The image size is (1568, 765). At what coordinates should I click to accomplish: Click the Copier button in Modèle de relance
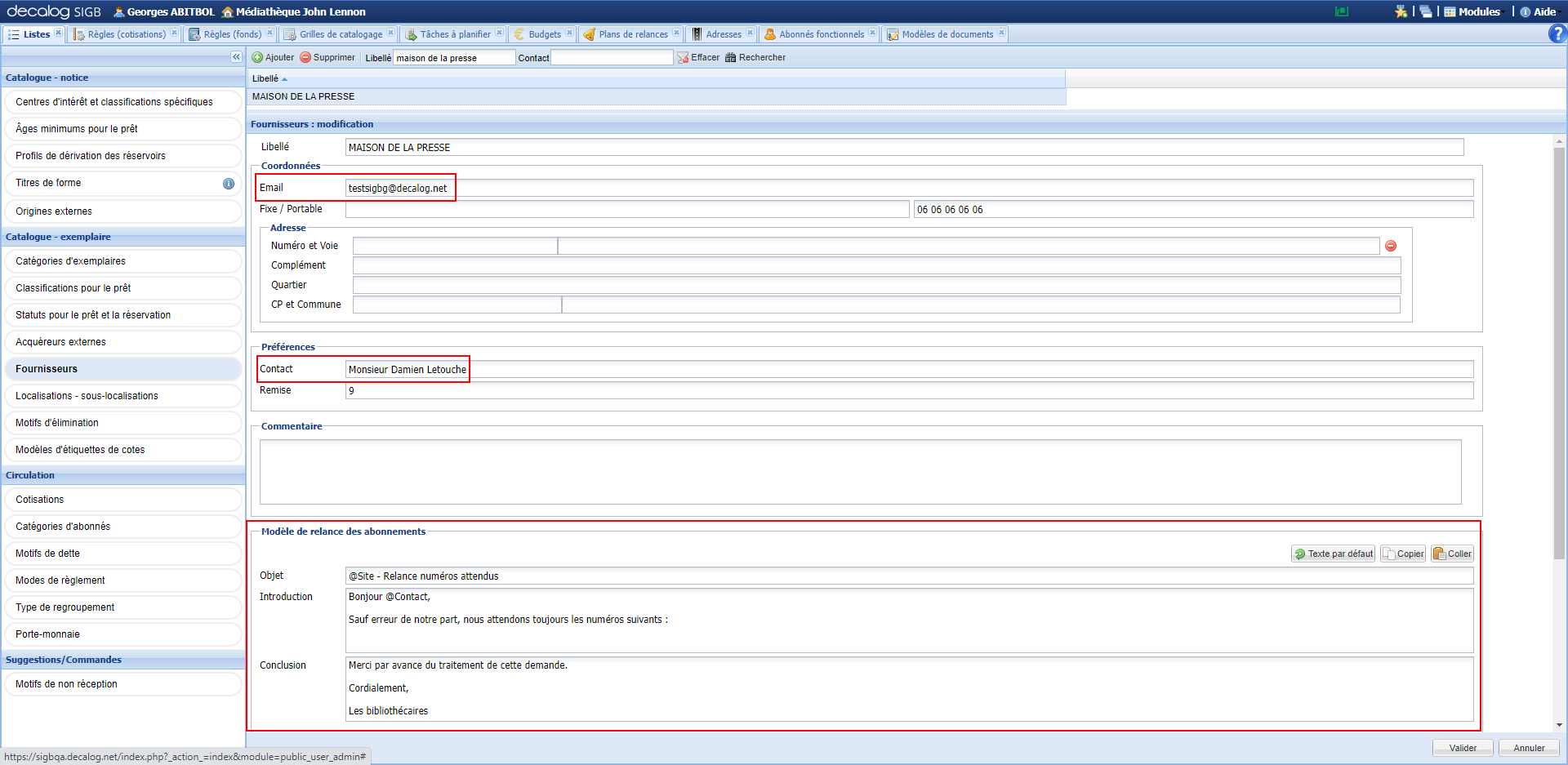click(x=1402, y=554)
